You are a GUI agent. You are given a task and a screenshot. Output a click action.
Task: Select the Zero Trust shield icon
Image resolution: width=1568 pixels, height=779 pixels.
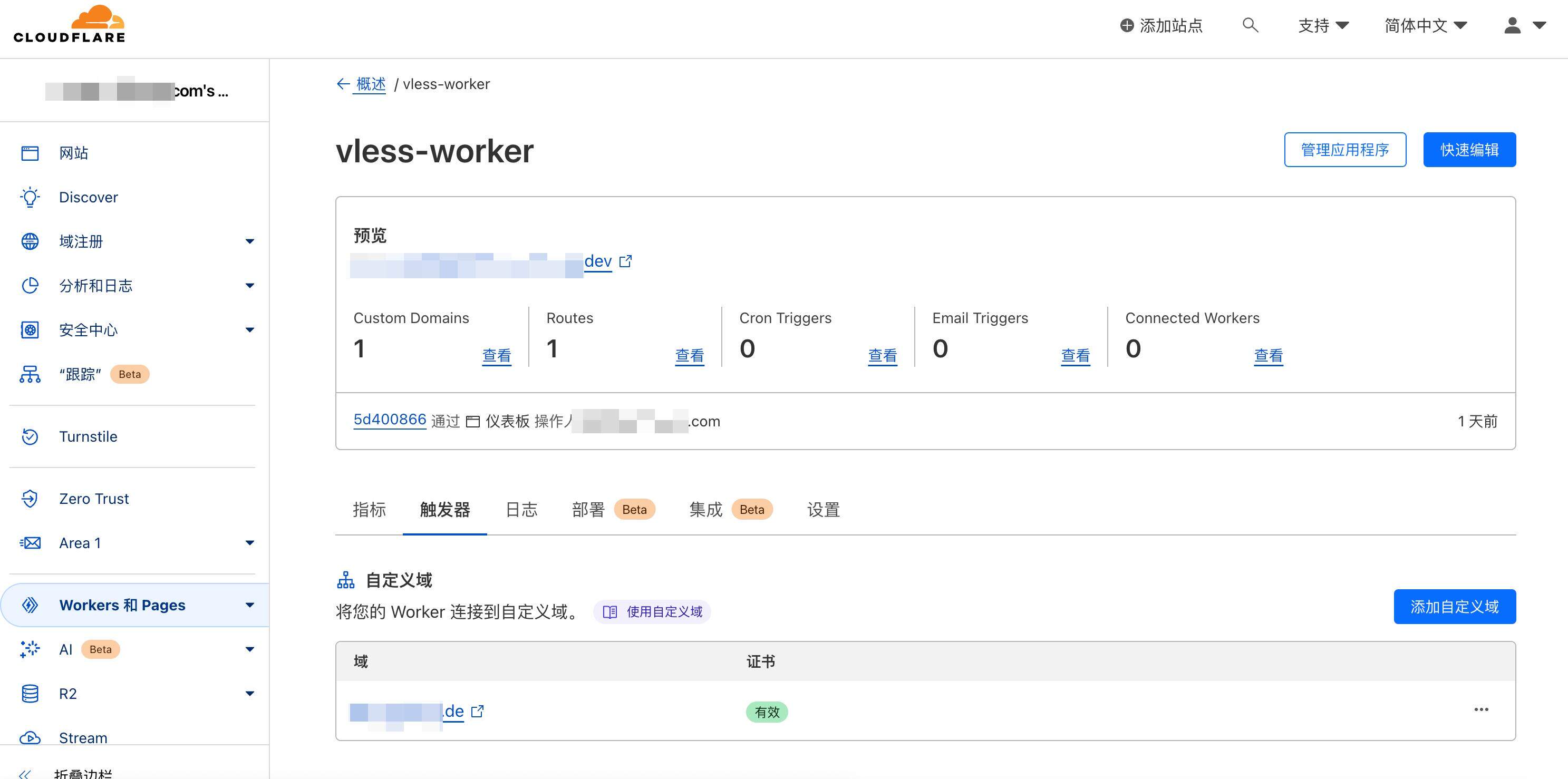point(29,499)
